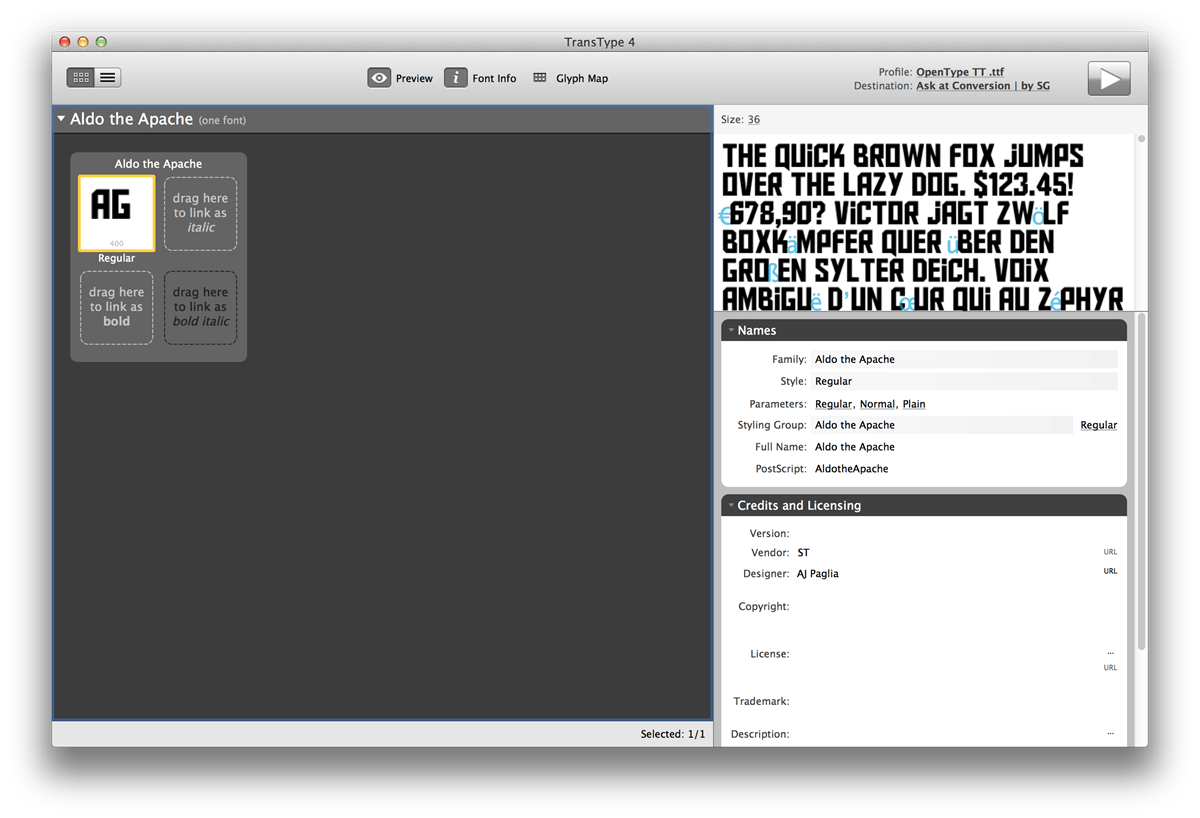Click the Designer value AJ Paglia
This screenshot has height=818, width=1200.
coord(818,574)
